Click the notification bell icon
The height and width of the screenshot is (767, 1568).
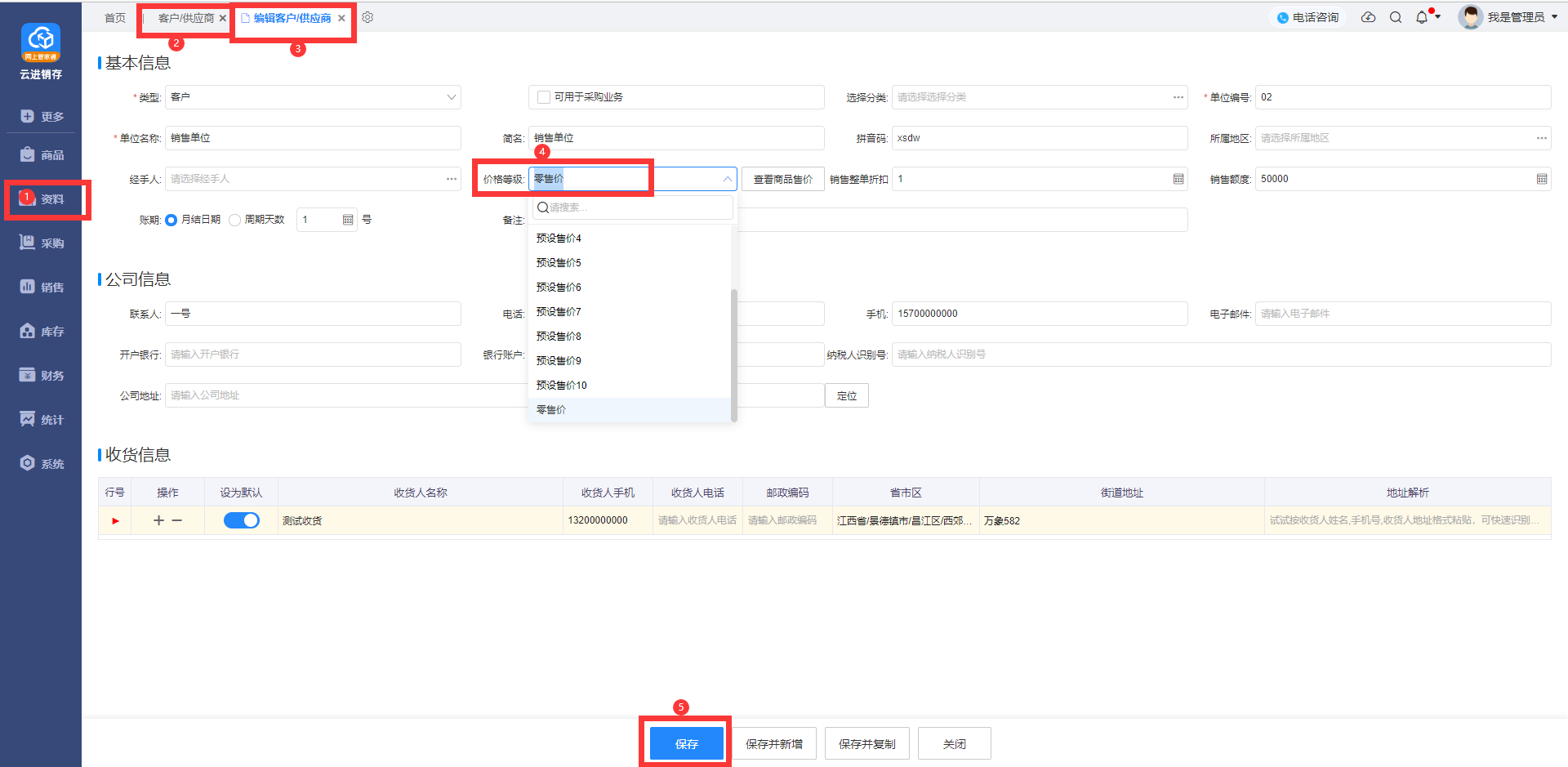(x=1422, y=17)
